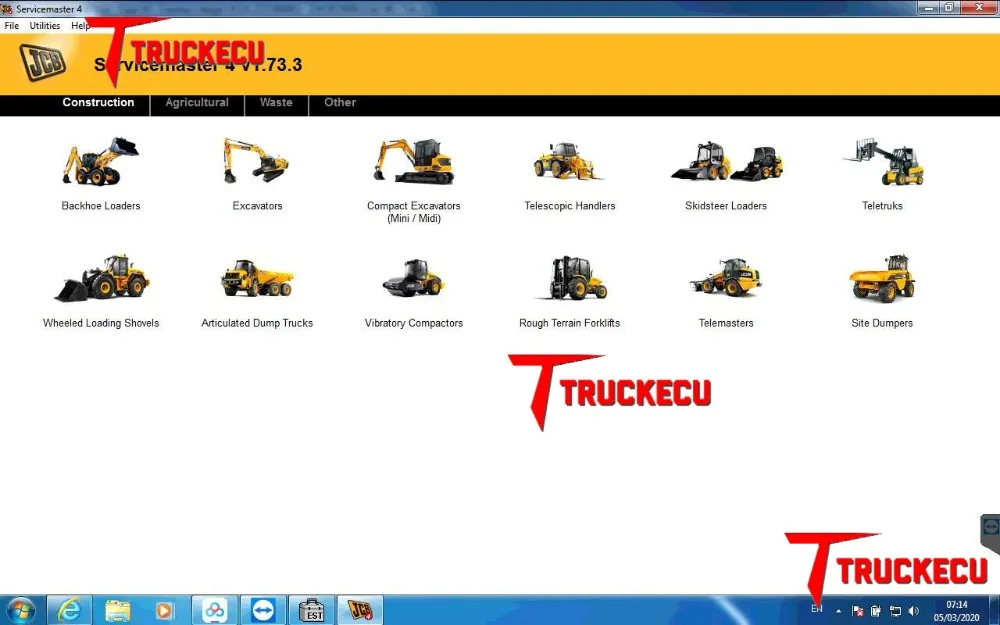The image size is (1000, 625).
Task: Launch Internet Explorer from the taskbar
Action: (x=68, y=611)
